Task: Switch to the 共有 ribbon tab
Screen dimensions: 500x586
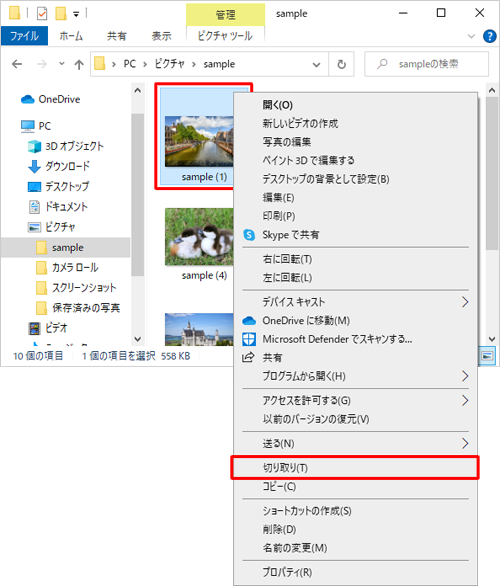Action: (x=117, y=36)
